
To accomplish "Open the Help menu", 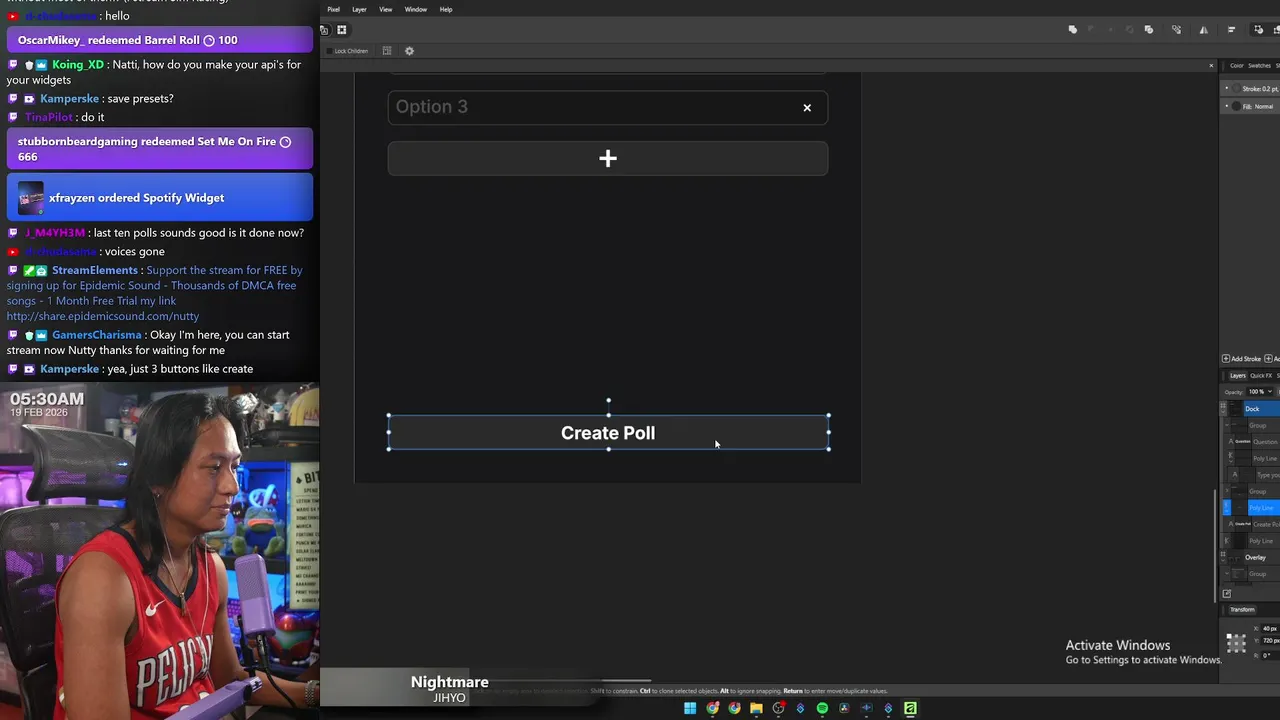I will (446, 9).
